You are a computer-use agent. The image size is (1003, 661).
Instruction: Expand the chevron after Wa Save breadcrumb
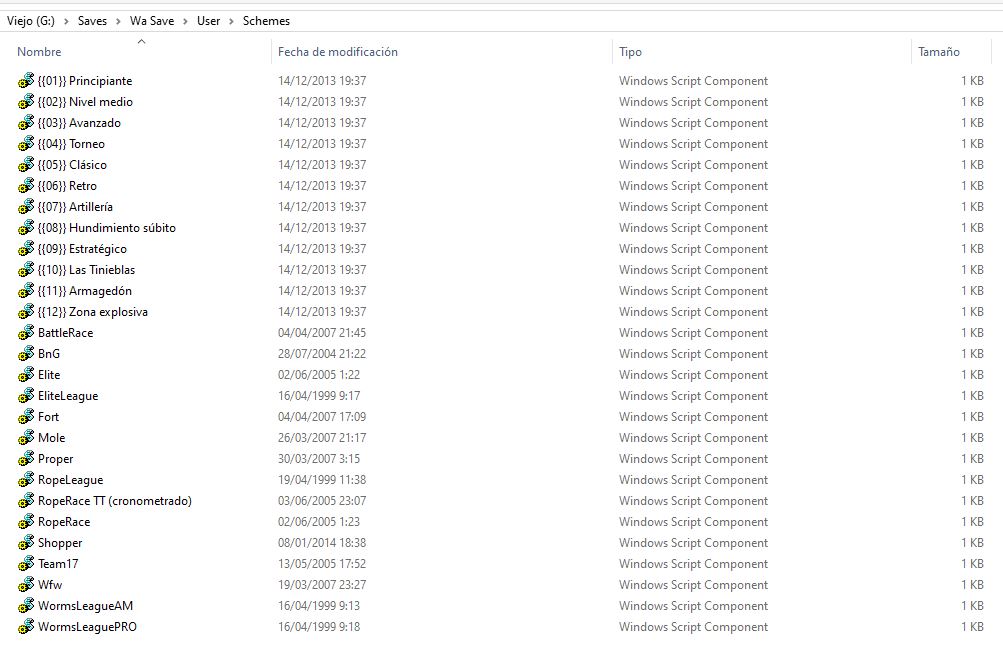tap(186, 21)
